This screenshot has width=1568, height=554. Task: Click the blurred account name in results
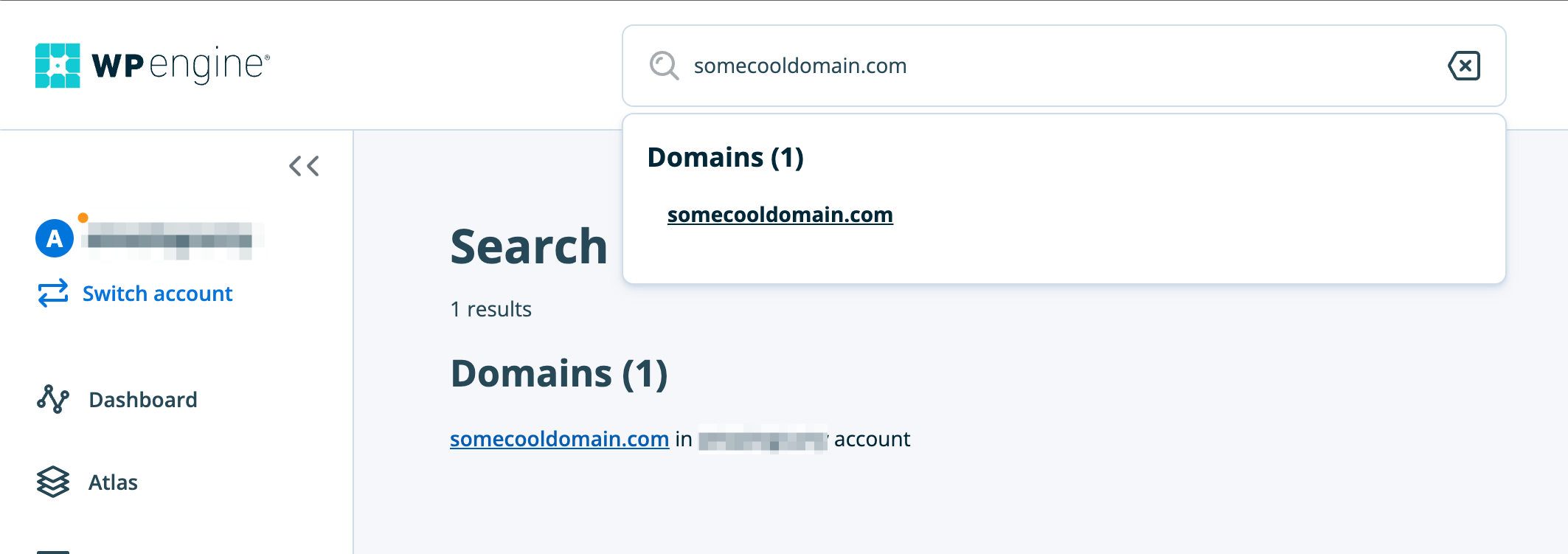763,440
